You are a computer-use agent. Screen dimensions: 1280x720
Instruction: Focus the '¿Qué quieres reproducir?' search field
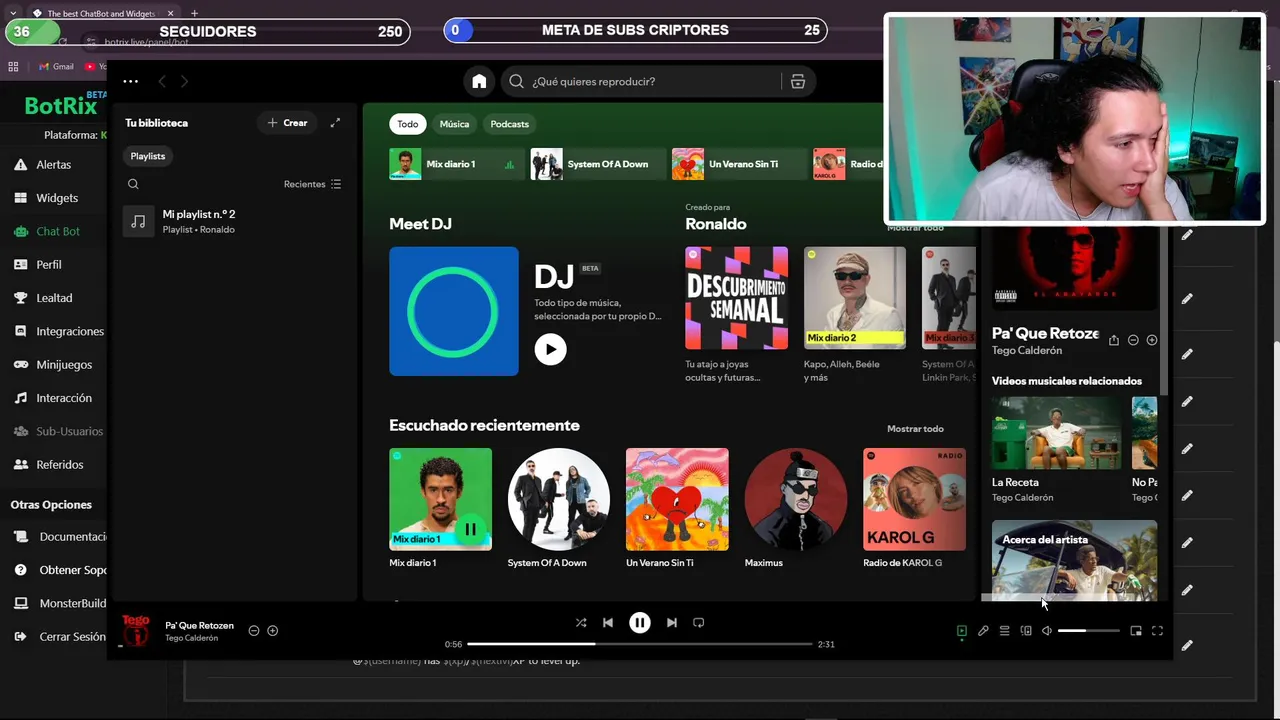click(x=643, y=81)
